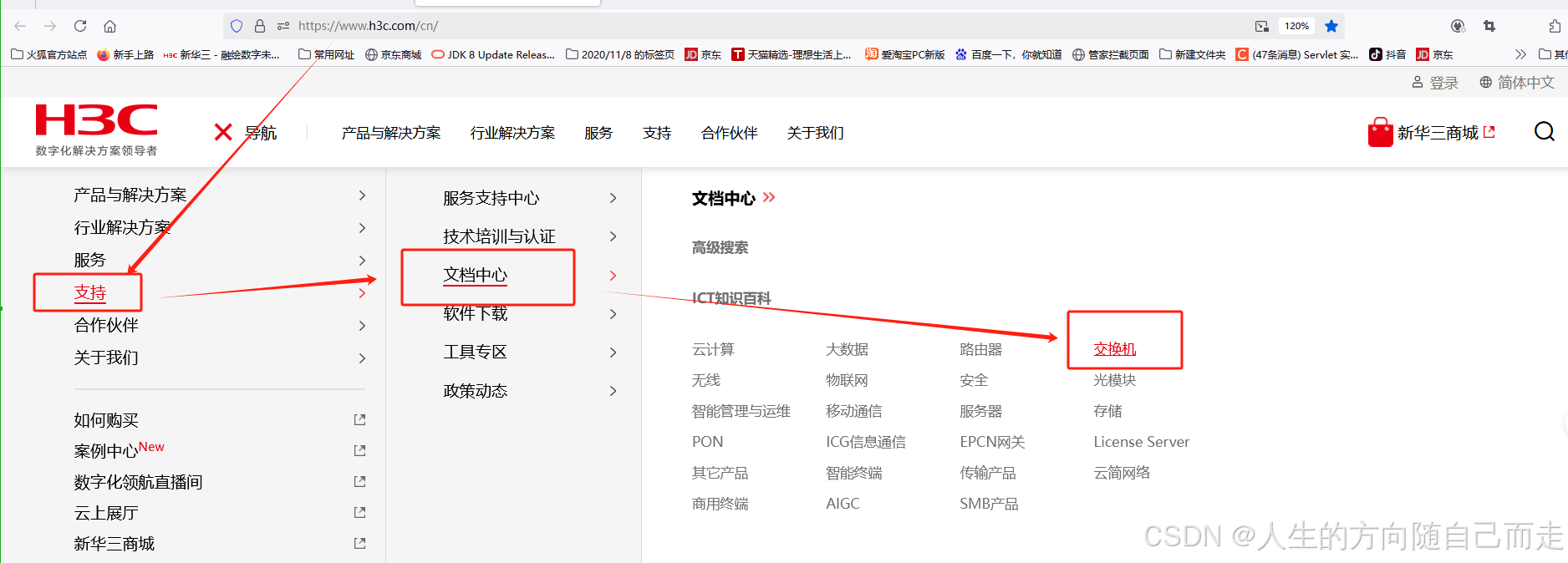Click external link icon beside 新华三商城 in sidebar
1568x563 pixels.
[360, 543]
